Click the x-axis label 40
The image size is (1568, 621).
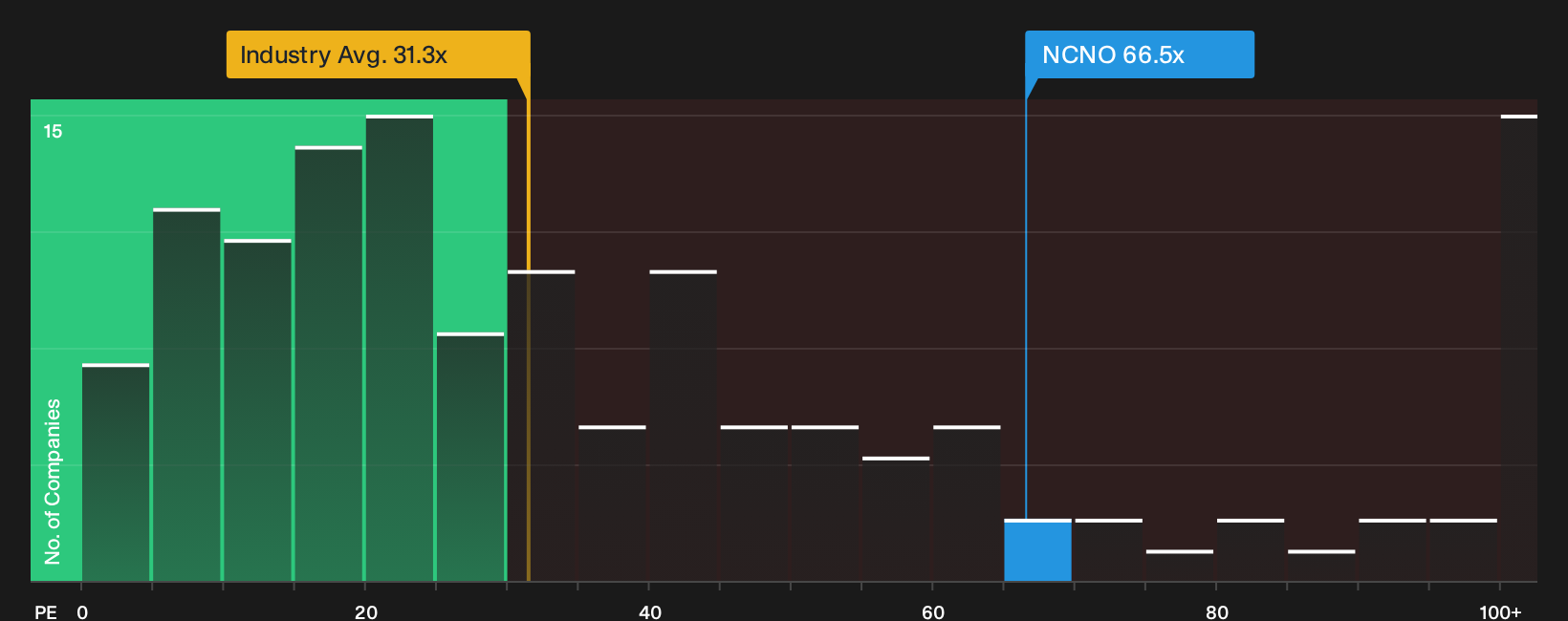click(x=649, y=611)
